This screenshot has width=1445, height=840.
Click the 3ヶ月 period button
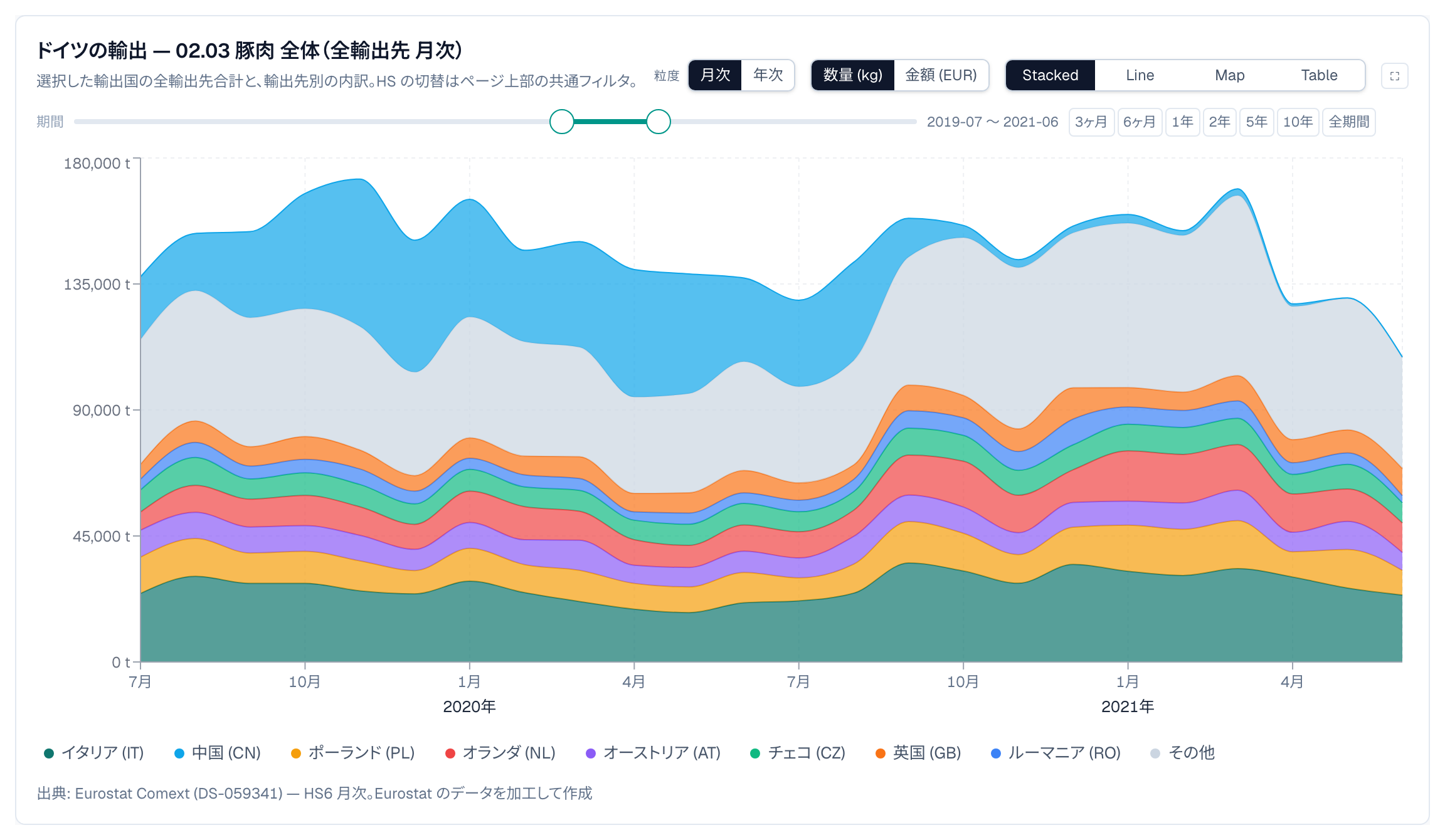pyautogui.click(x=1091, y=122)
